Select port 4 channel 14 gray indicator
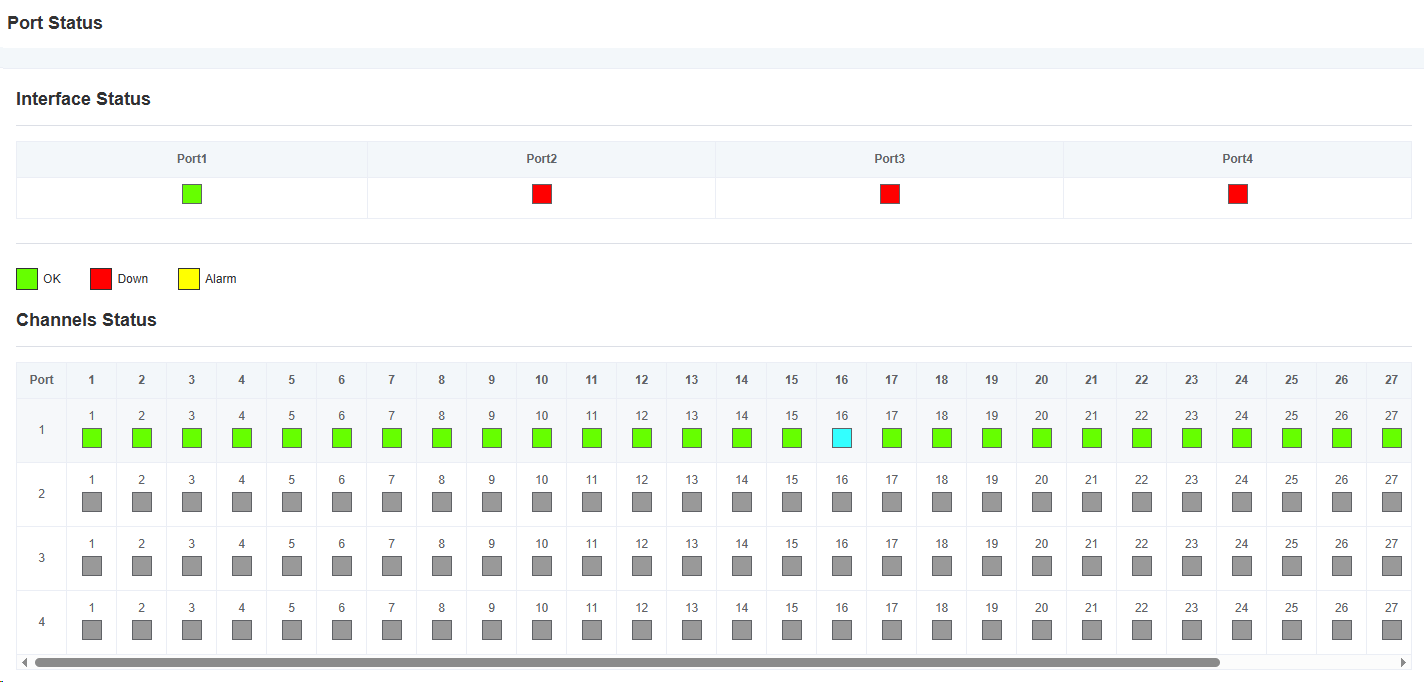 click(x=742, y=630)
